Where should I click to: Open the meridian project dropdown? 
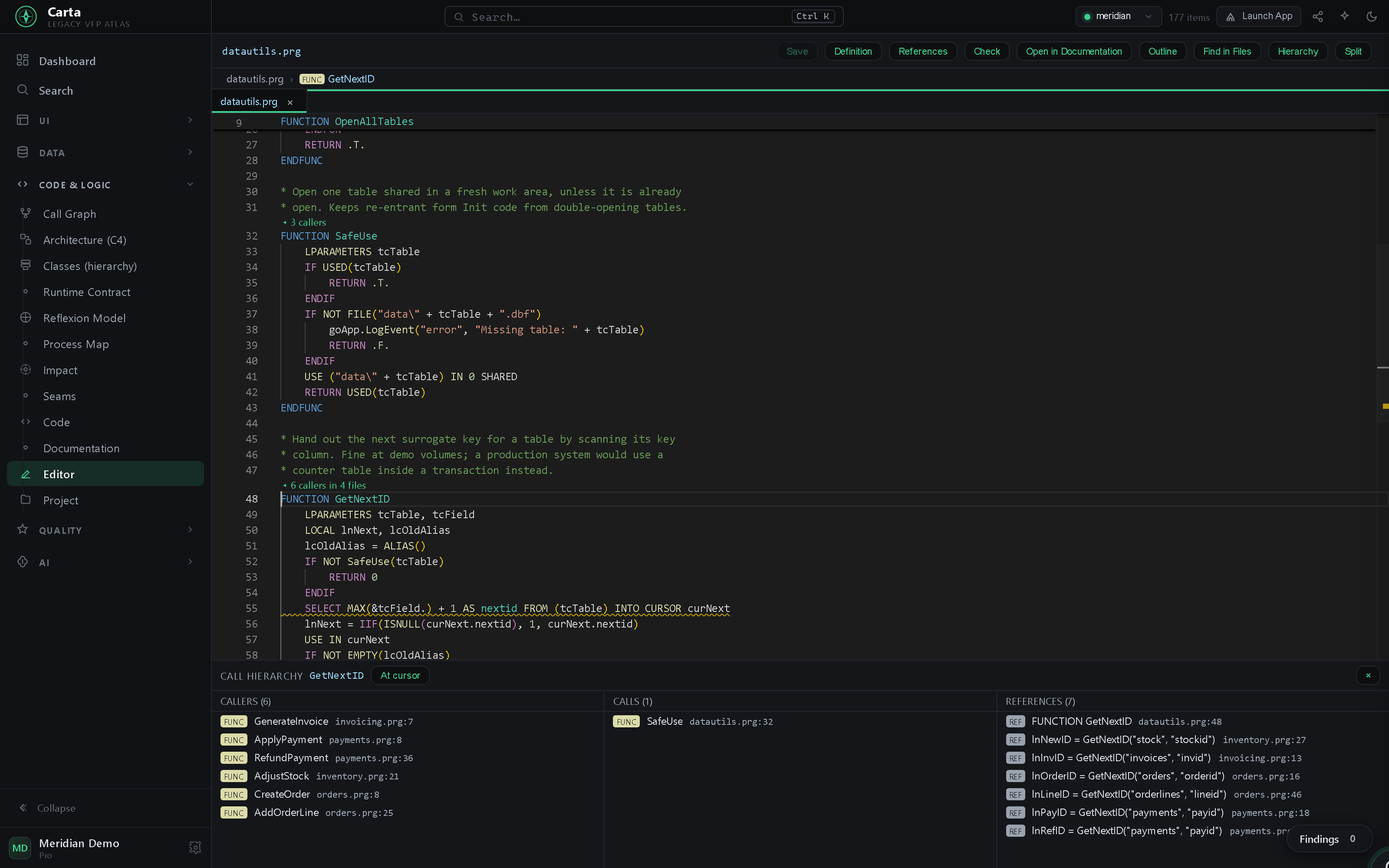(1118, 16)
